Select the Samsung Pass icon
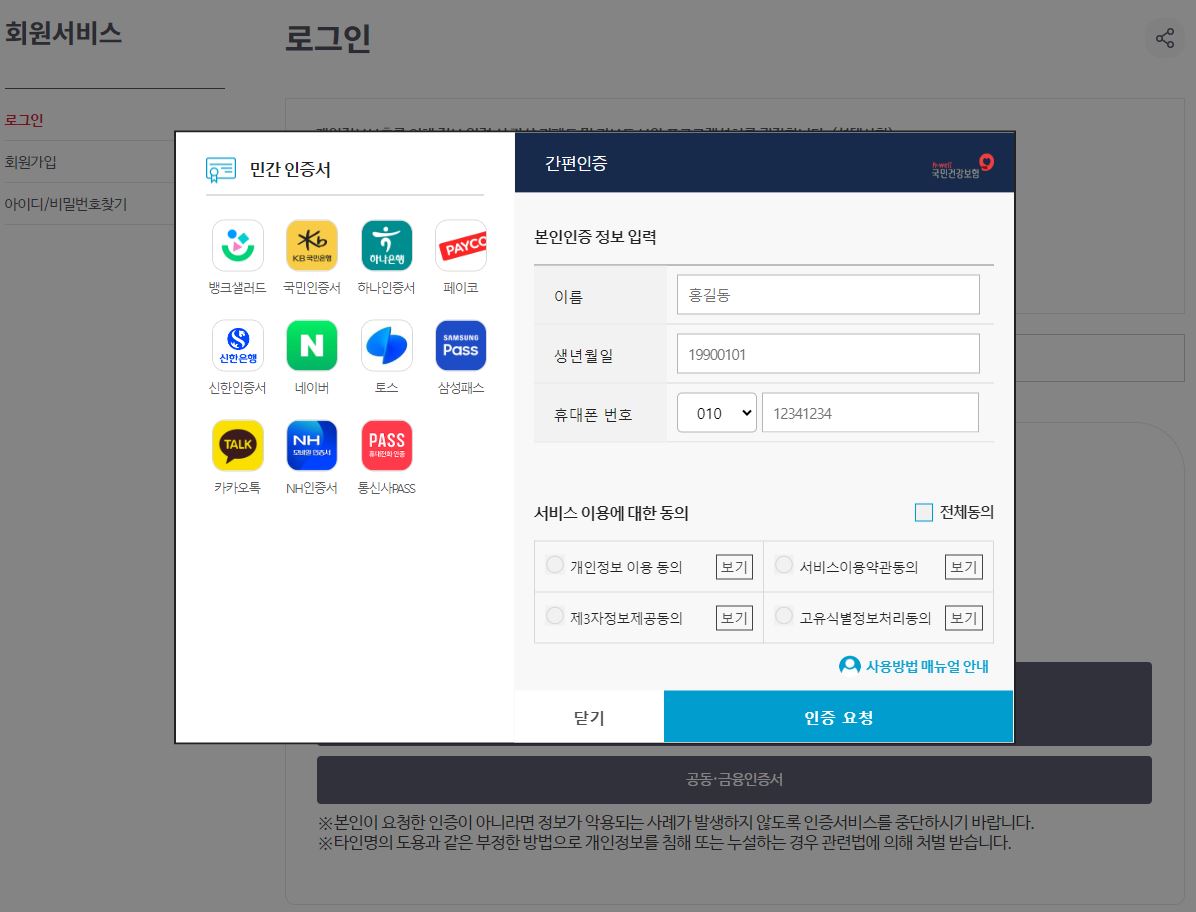 tap(460, 345)
